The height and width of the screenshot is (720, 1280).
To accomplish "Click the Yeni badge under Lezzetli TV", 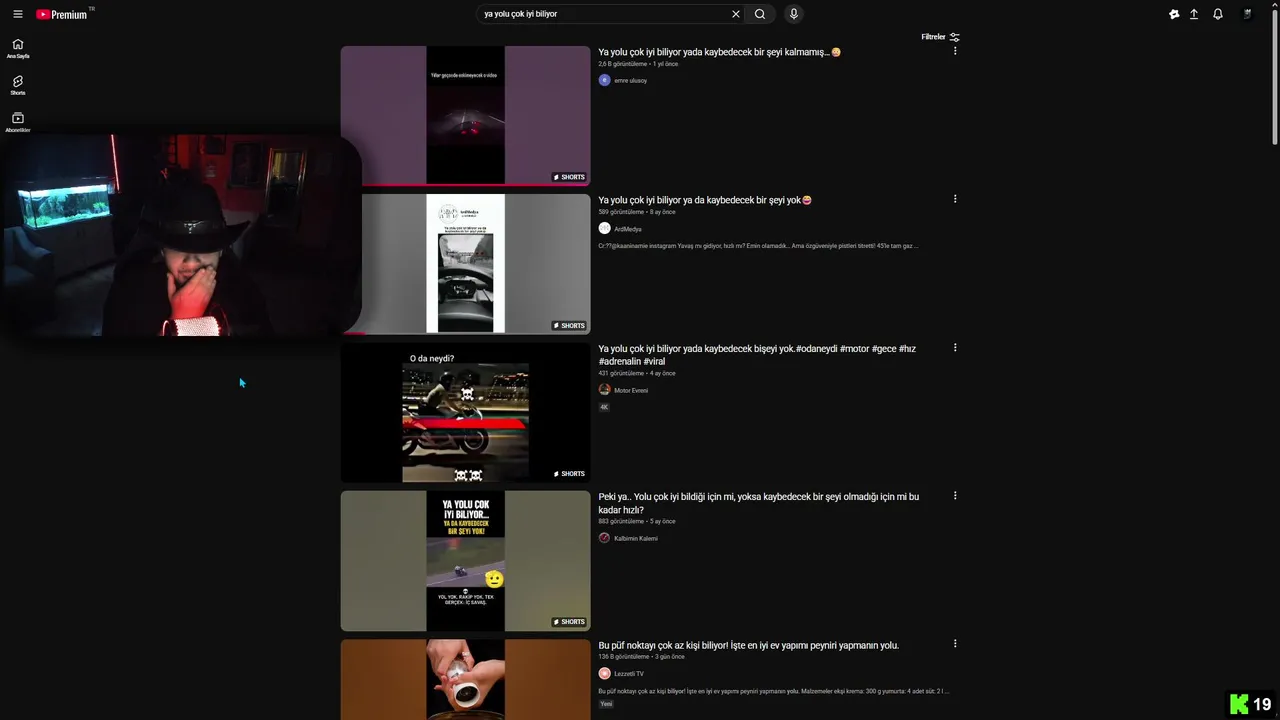I will 606,704.
